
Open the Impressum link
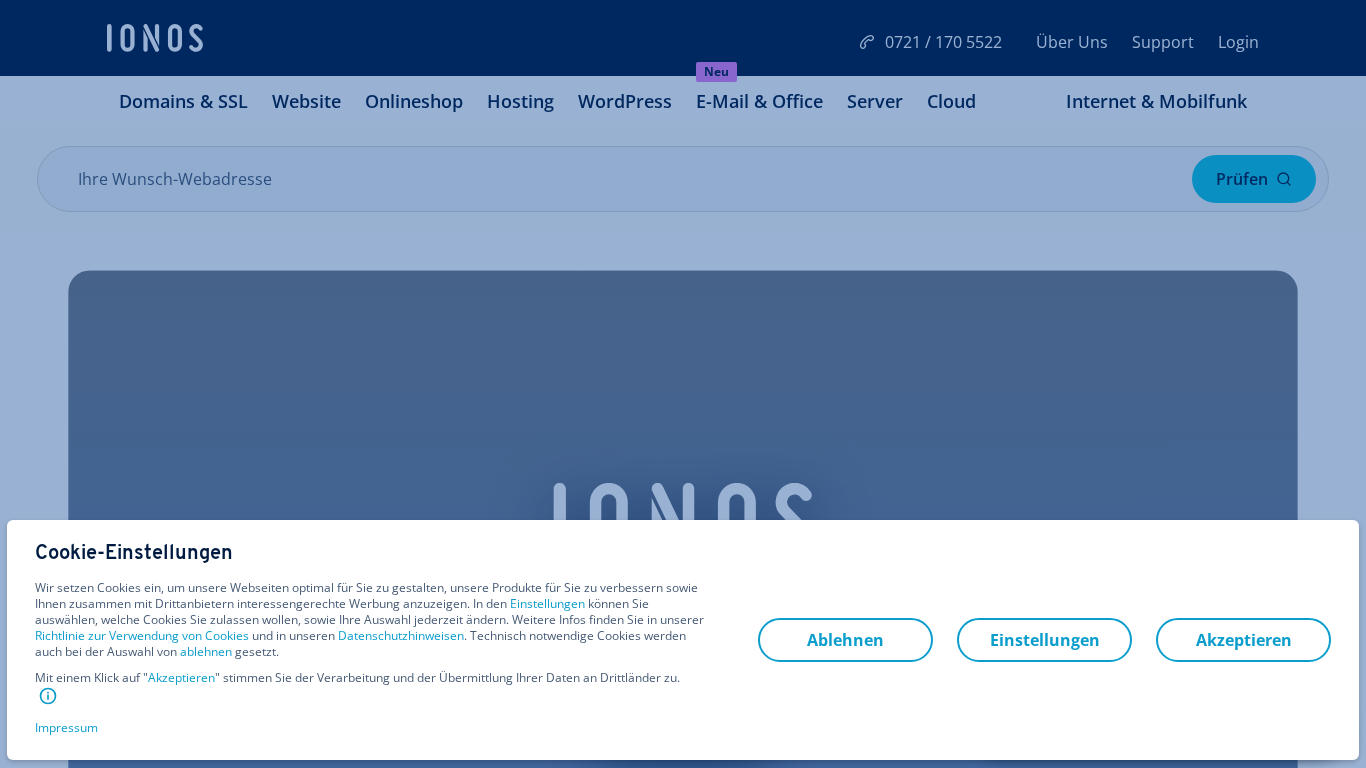click(66, 728)
